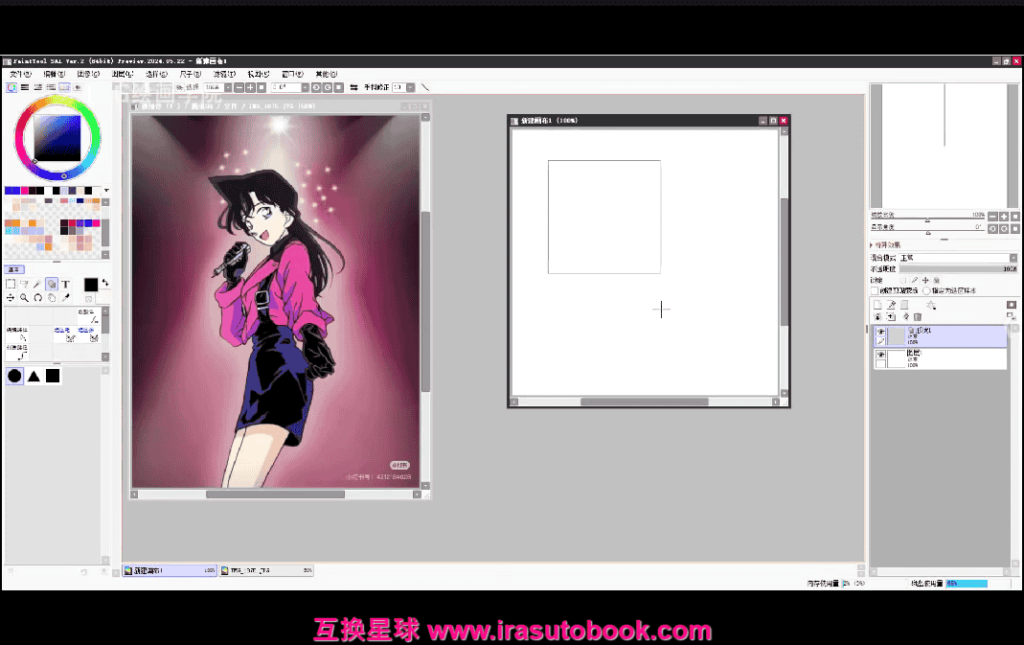The width and height of the screenshot is (1024, 645).
Task: Open the toolbar zoom percentage dropdown
Action: coord(228,87)
